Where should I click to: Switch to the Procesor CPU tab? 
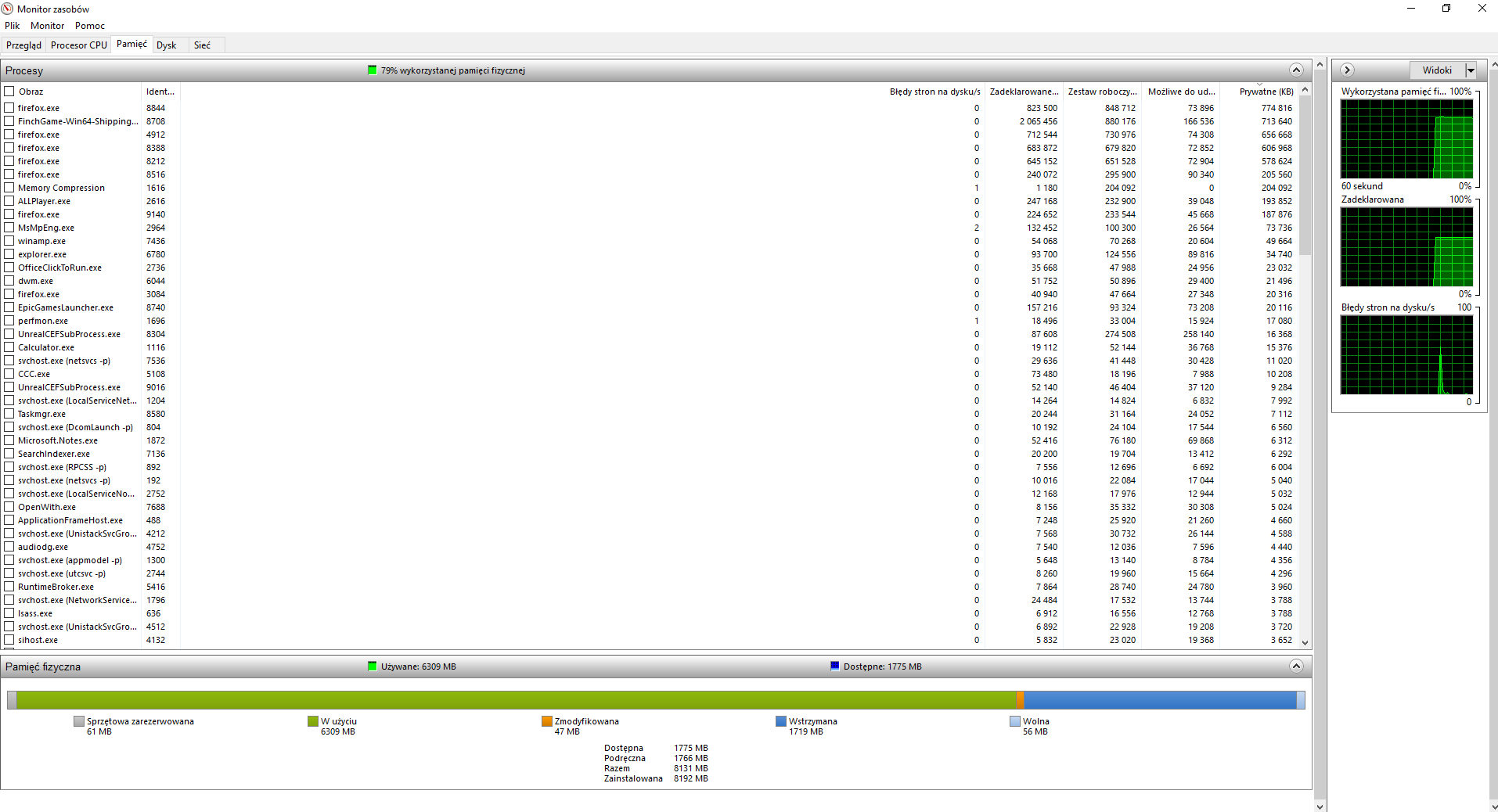[79, 45]
